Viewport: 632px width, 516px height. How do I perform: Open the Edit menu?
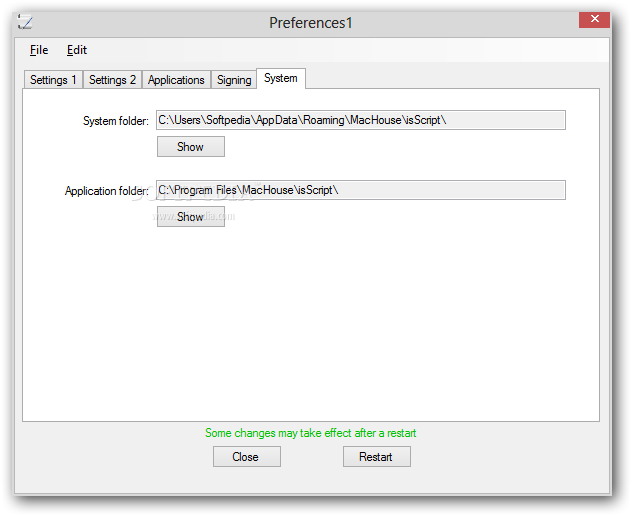[x=77, y=50]
